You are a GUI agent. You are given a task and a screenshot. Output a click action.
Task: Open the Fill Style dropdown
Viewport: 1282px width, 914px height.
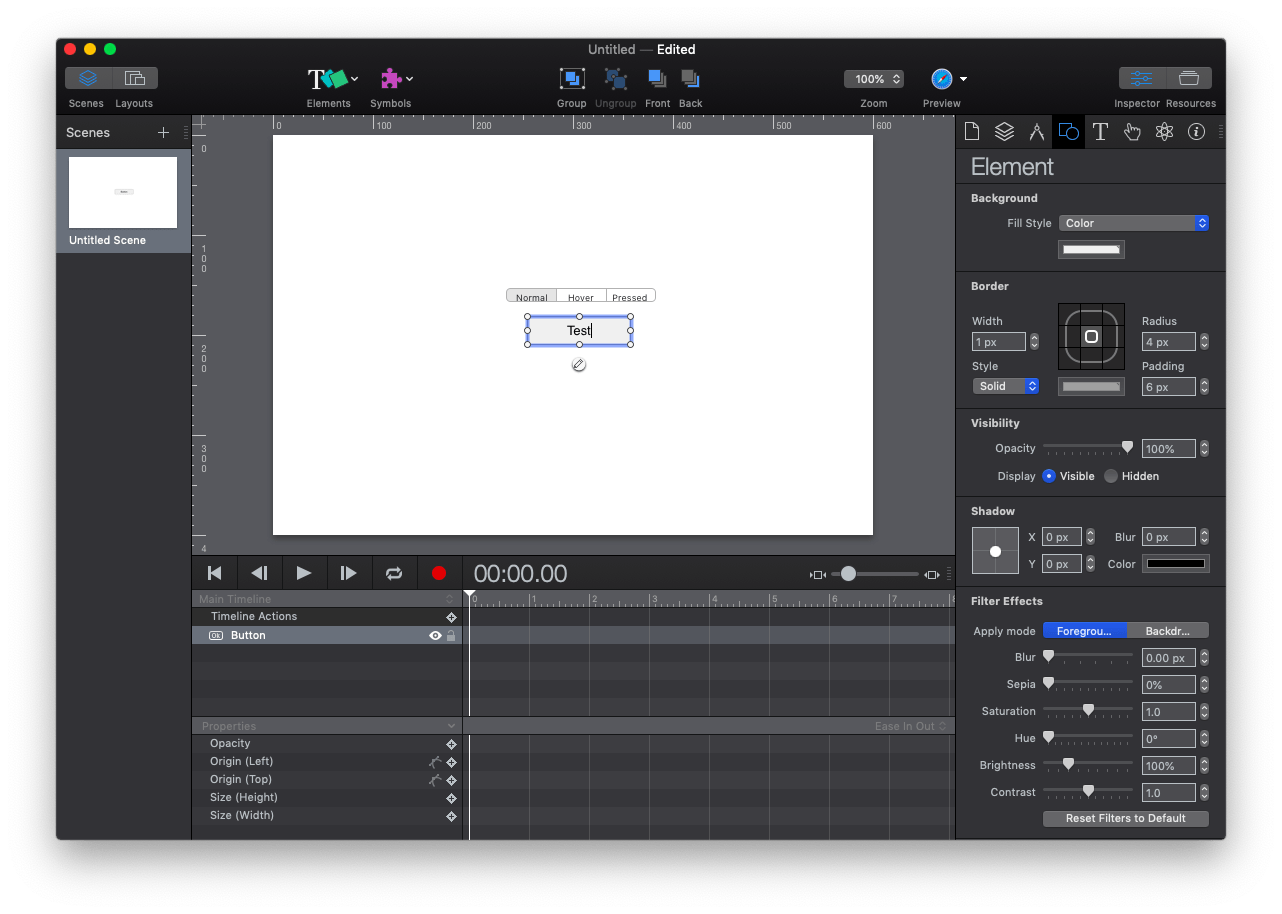coord(1133,223)
